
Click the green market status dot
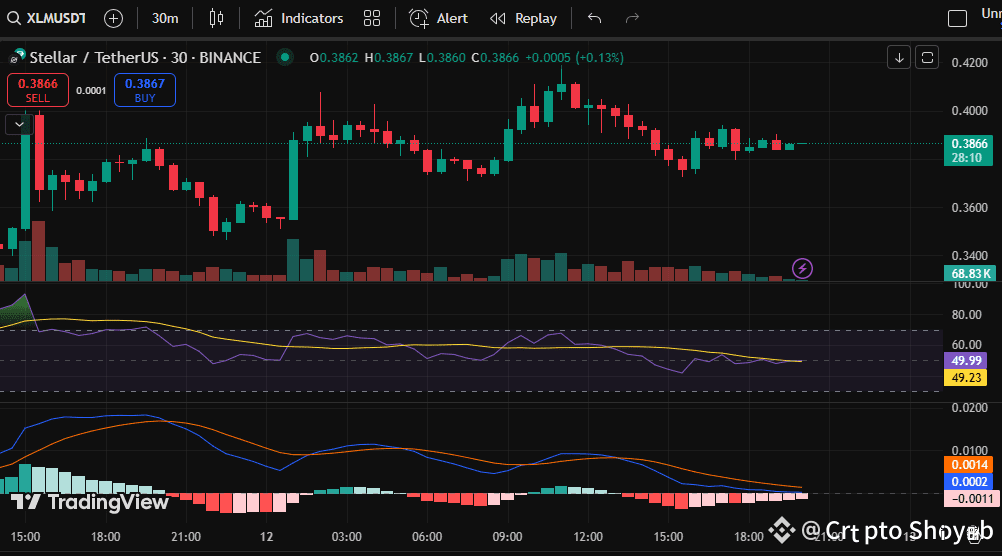[x=285, y=58]
